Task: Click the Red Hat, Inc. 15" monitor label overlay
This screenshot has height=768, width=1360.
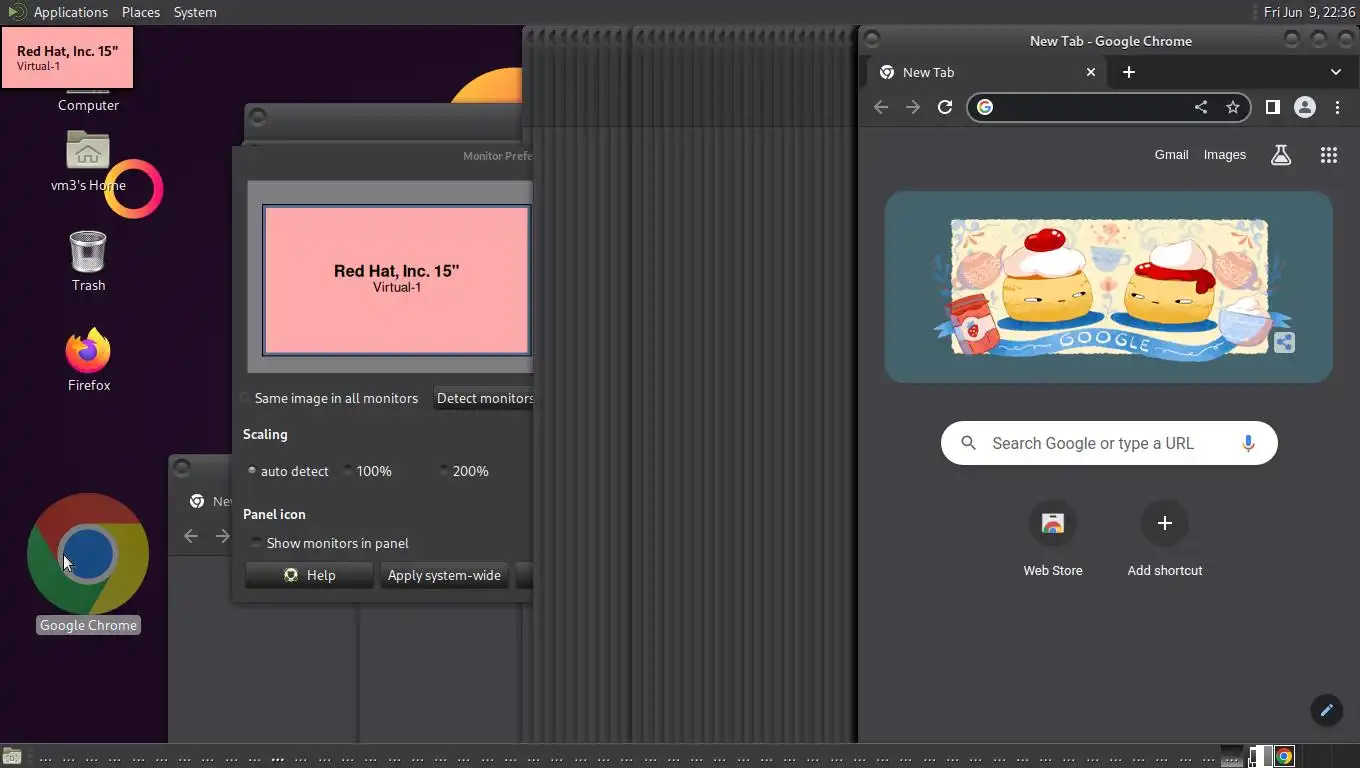Action: [x=67, y=58]
